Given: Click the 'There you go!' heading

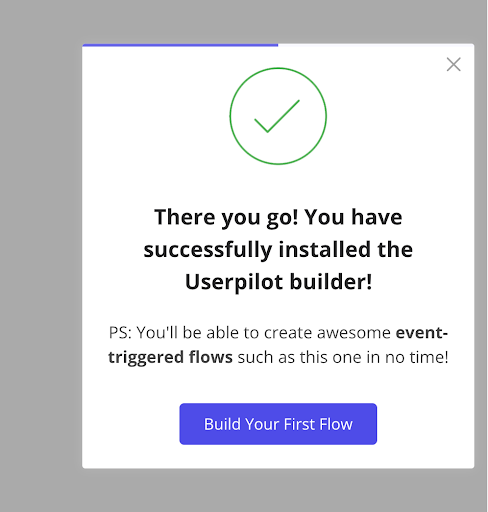Looking at the screenshot, I should click(x=226, y=217).
